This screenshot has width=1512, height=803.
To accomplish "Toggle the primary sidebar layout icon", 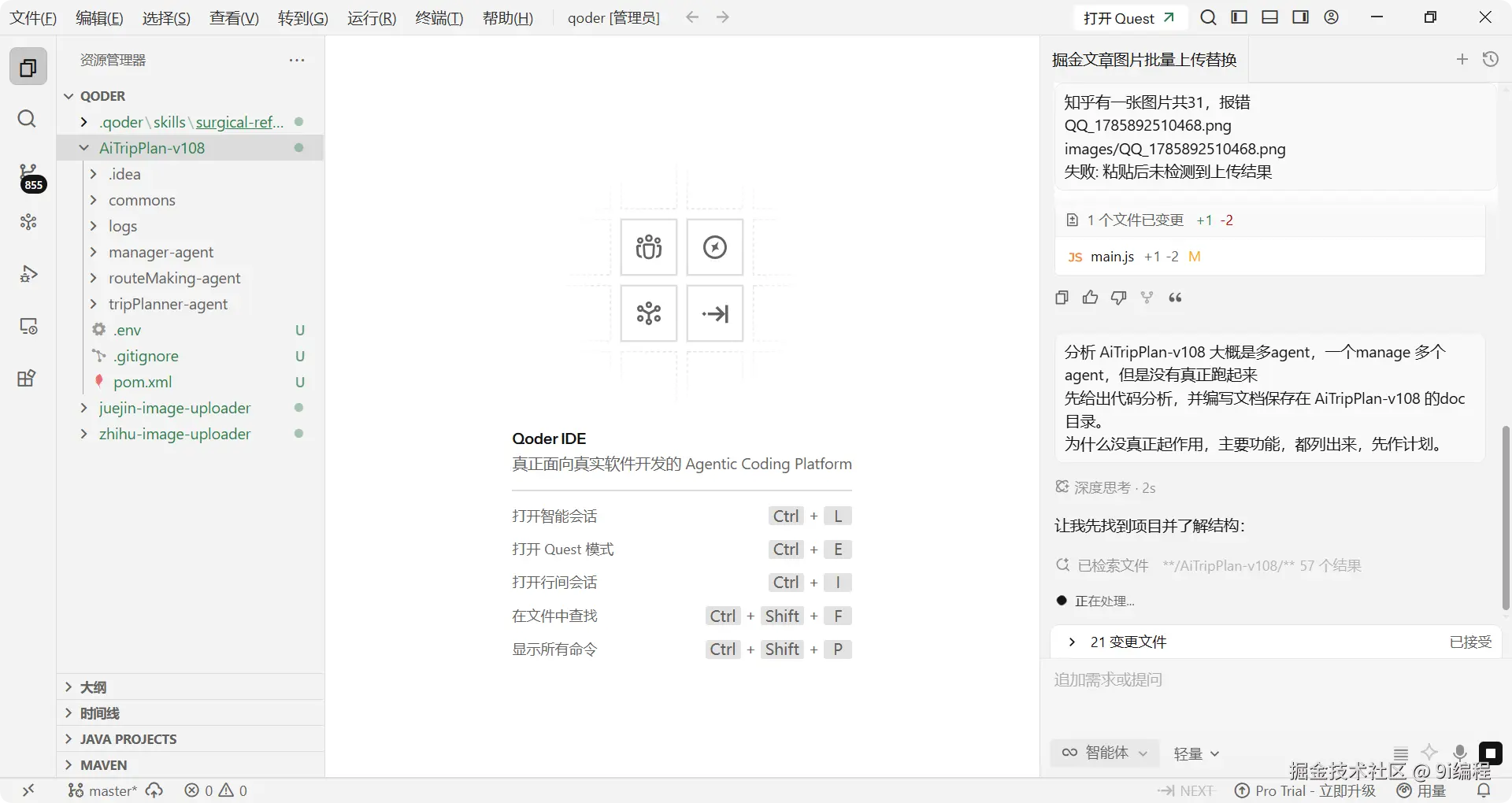I will click(x=1239, y=17).
